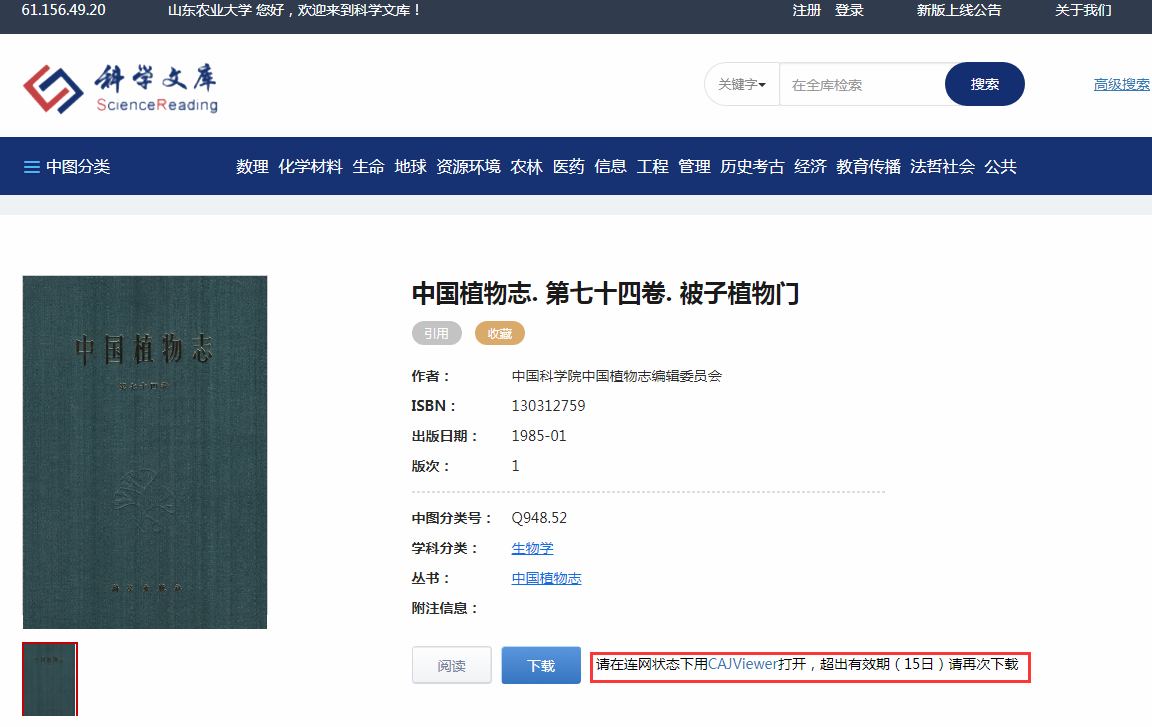Open the 高级搜索 advanced search link
This screenshot has height=727, width=1152.
tap(1121, 85)
